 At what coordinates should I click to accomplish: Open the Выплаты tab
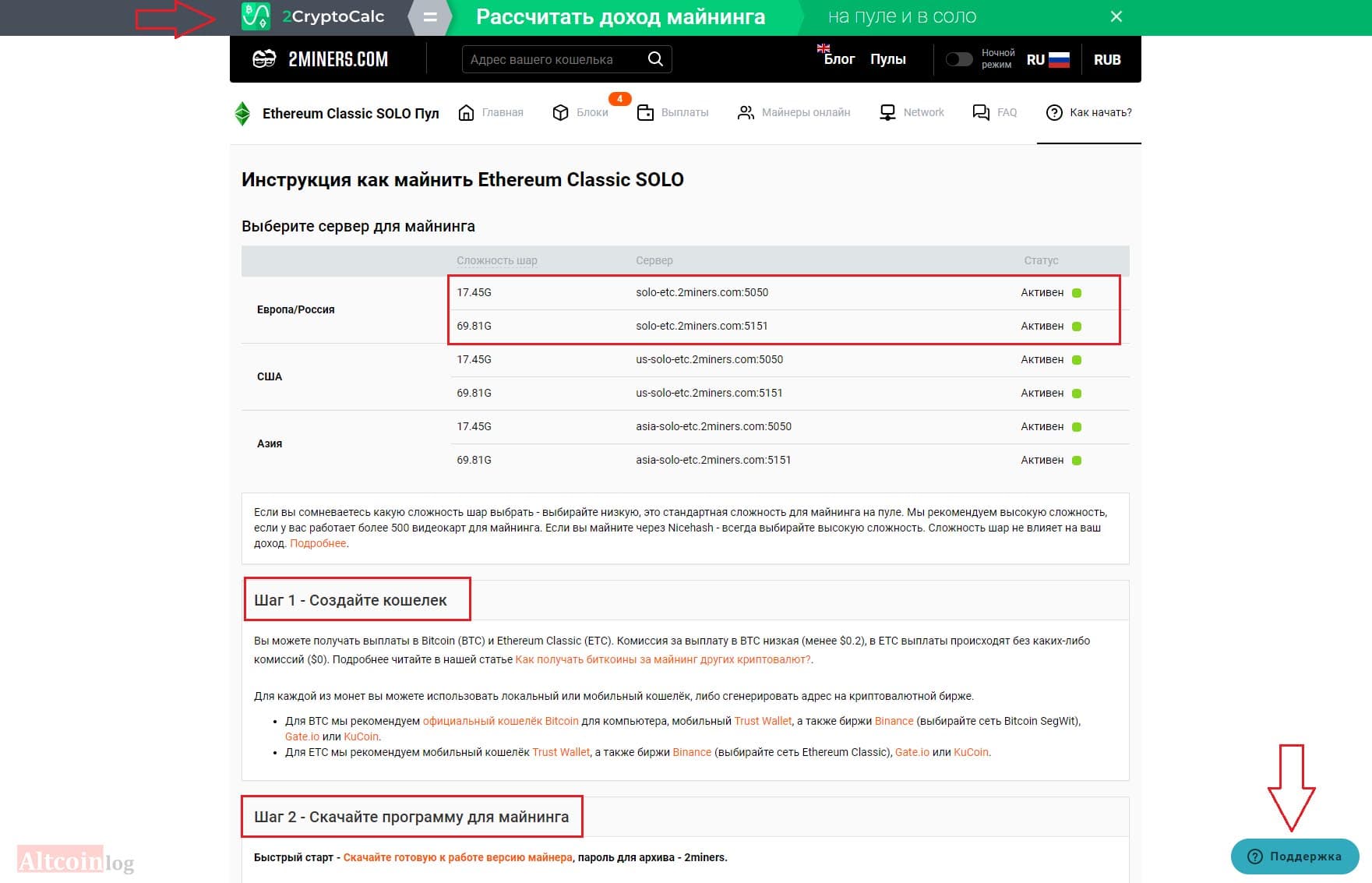coord(673,112)
